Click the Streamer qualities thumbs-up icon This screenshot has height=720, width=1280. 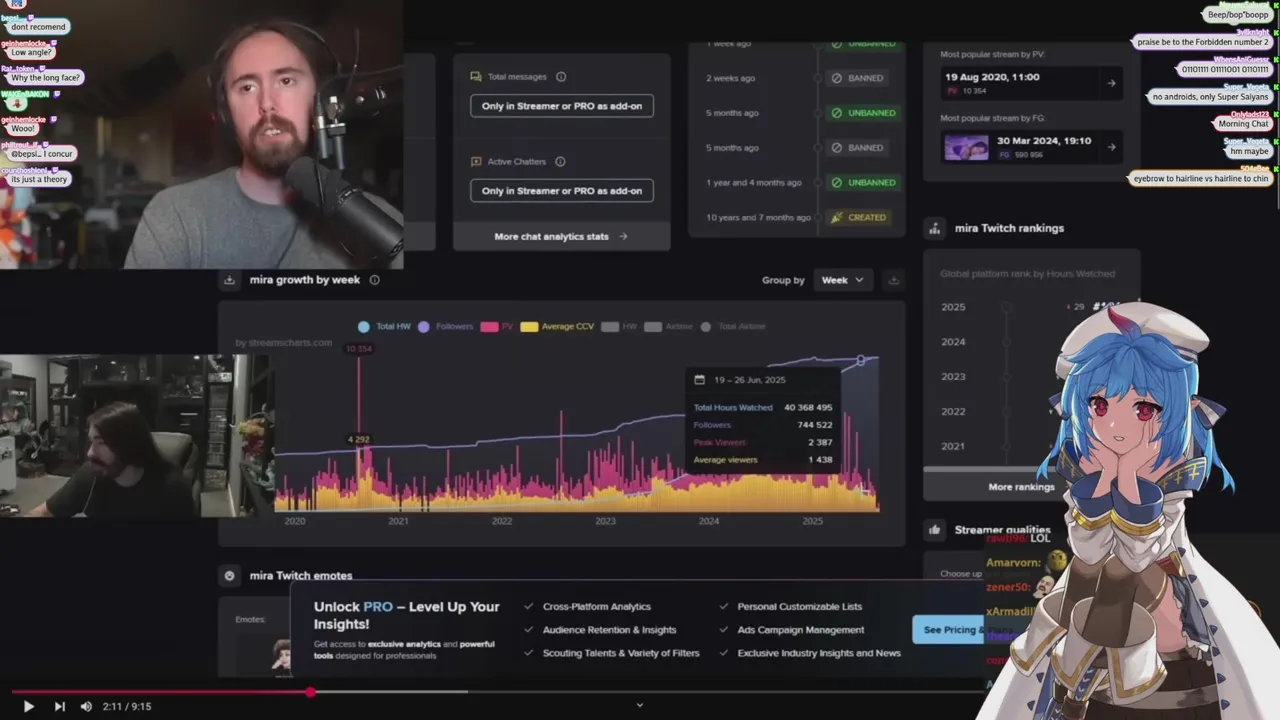(x=934, y=530)
